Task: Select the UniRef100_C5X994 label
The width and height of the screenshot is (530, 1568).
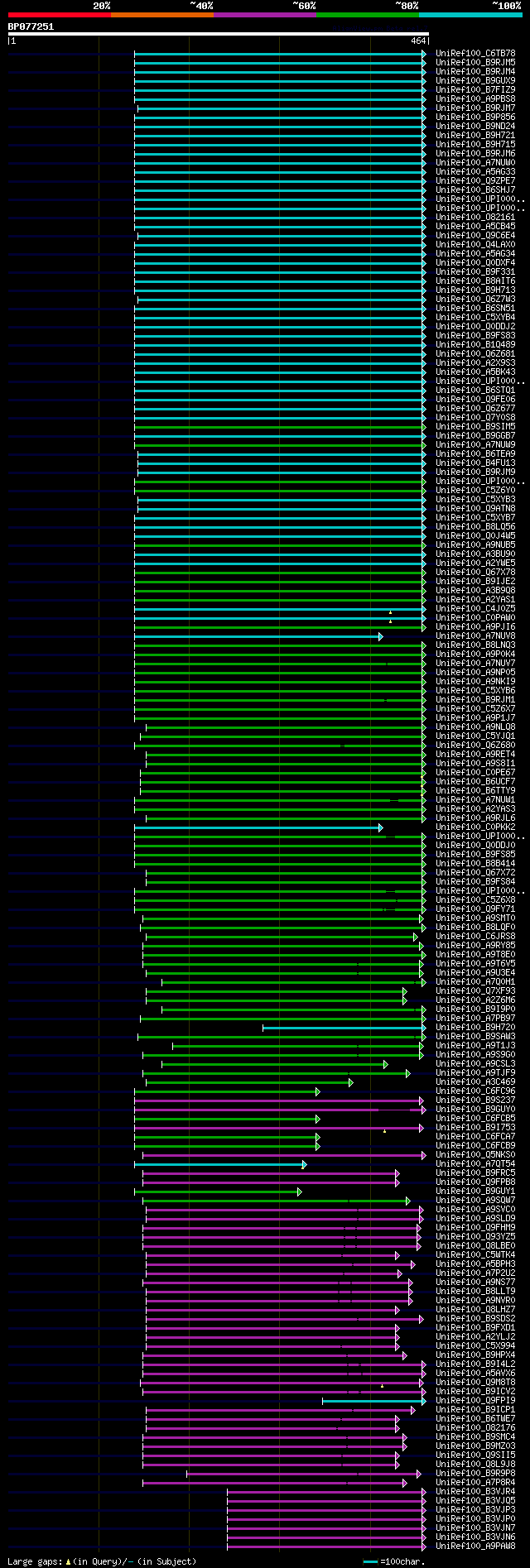Action: pos(475,1345)
